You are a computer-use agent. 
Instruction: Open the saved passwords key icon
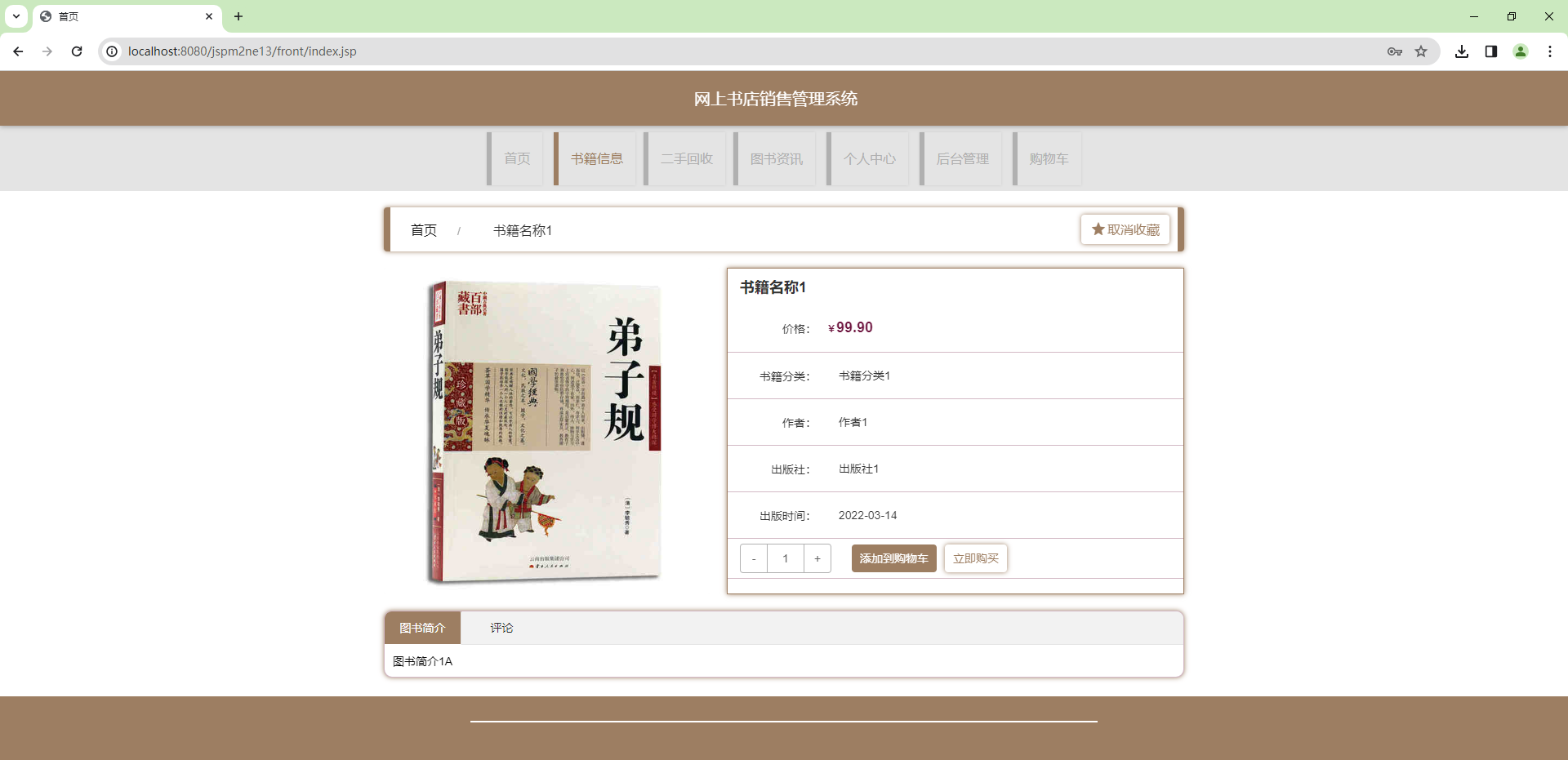click(1395, 51)
